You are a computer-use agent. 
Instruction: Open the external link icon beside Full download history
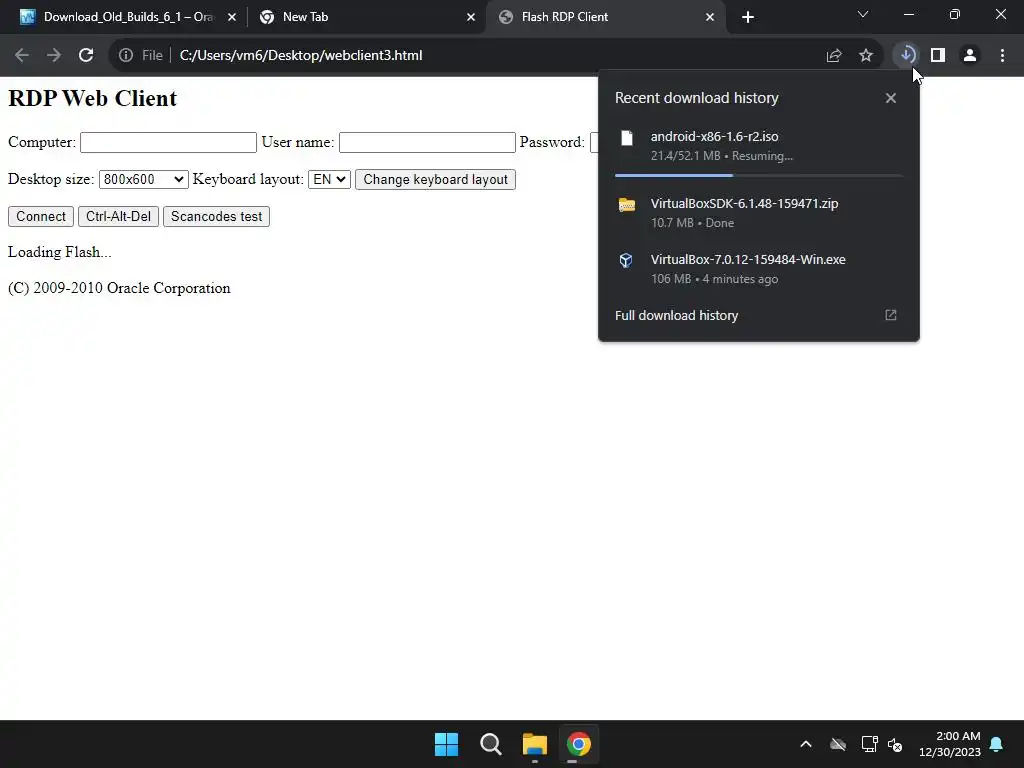(x=891, y=315)
